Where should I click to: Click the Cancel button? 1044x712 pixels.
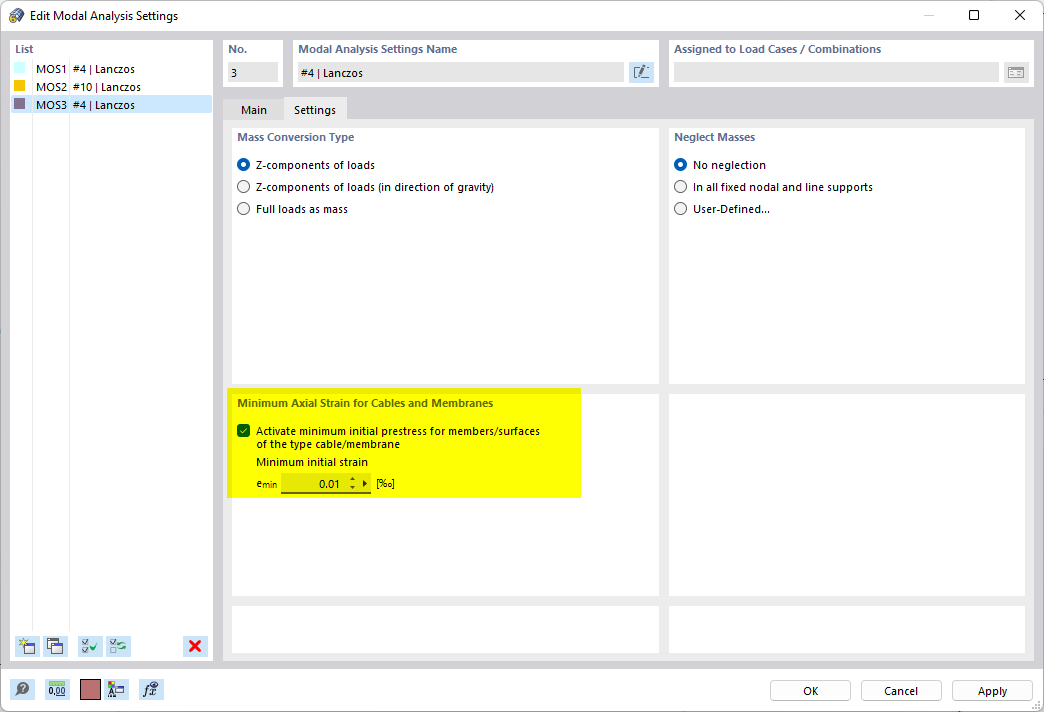click(901, 691)
